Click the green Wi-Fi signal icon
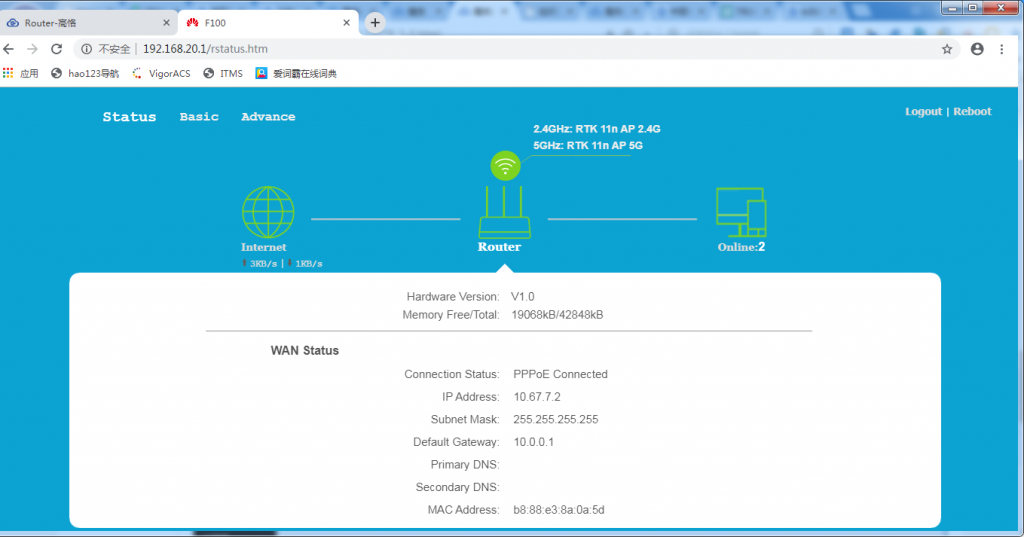This screenshot has height=537, width=1024. coord(505,167)
